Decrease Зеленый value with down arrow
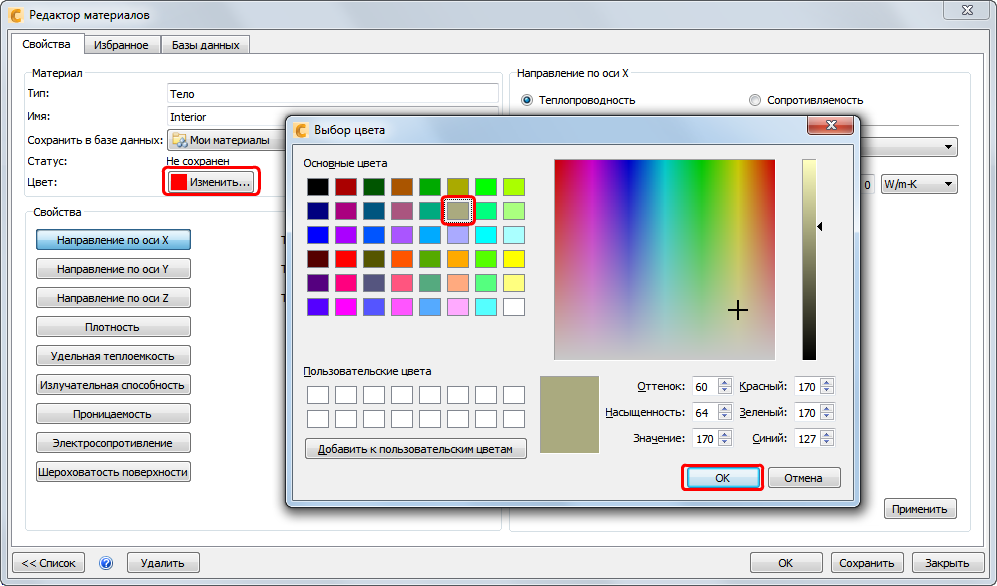Screen dimensions: 997x586 827,416
